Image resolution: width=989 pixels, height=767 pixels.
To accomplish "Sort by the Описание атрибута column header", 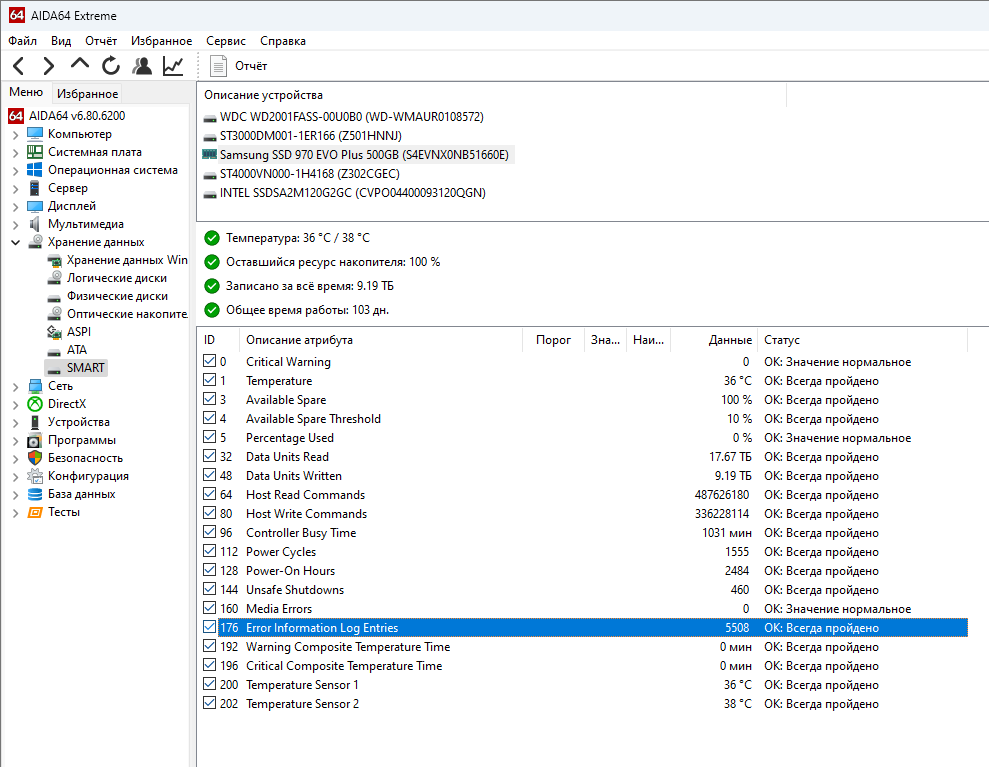I will coord(381,340).
